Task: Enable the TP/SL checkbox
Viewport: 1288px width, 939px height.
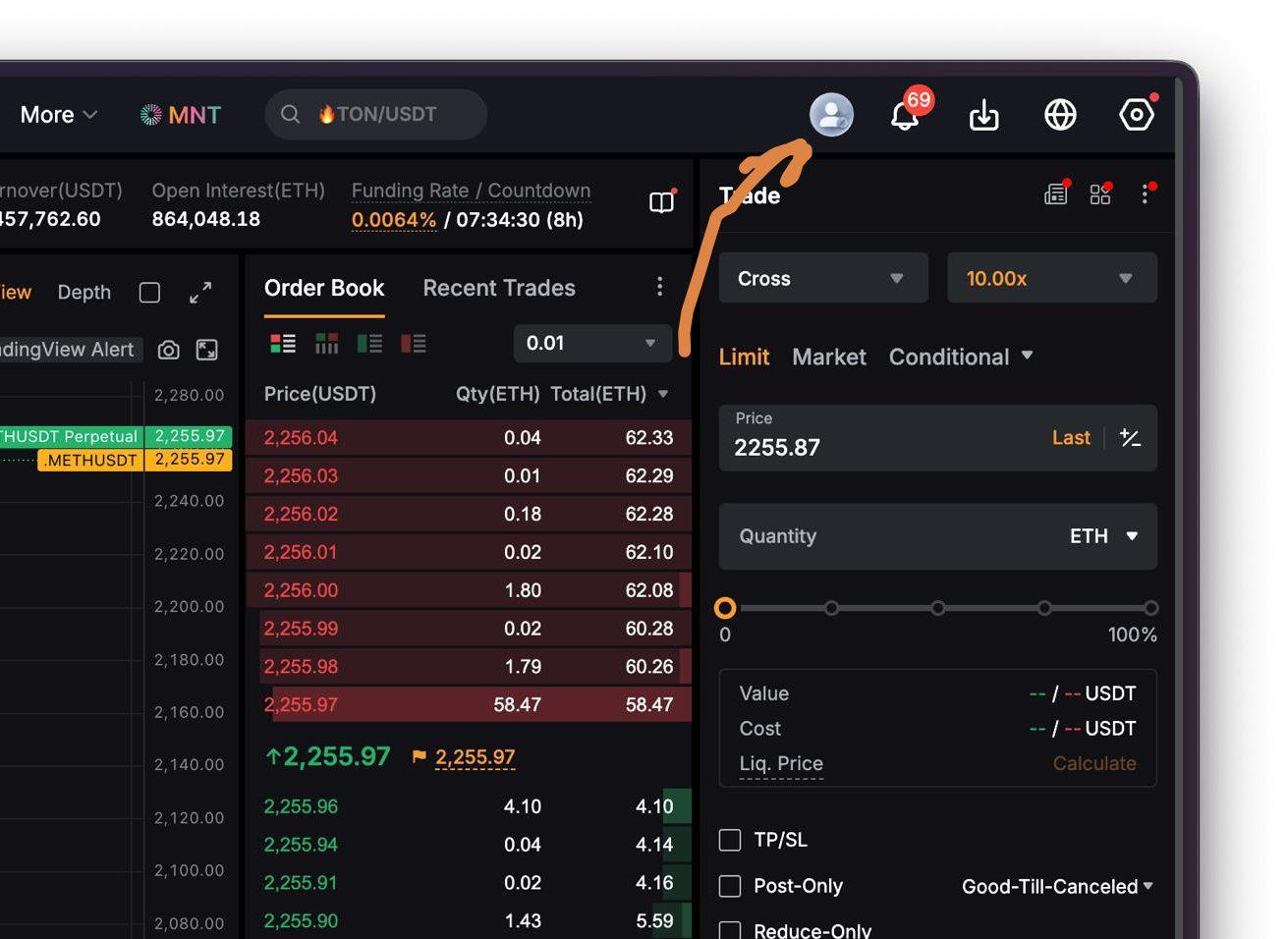Action: tap(730, 840)
